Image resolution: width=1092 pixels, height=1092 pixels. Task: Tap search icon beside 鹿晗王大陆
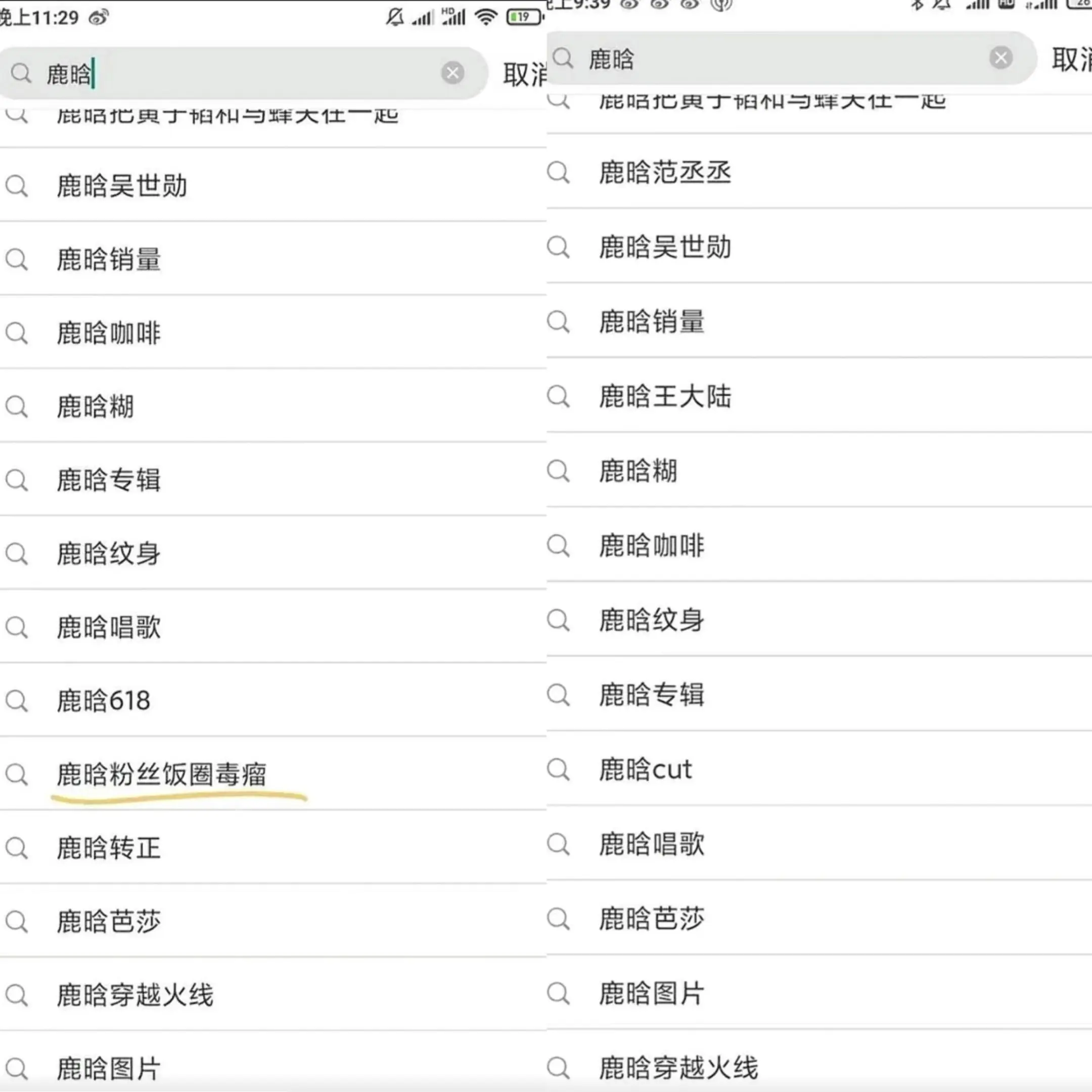[559, 396]
